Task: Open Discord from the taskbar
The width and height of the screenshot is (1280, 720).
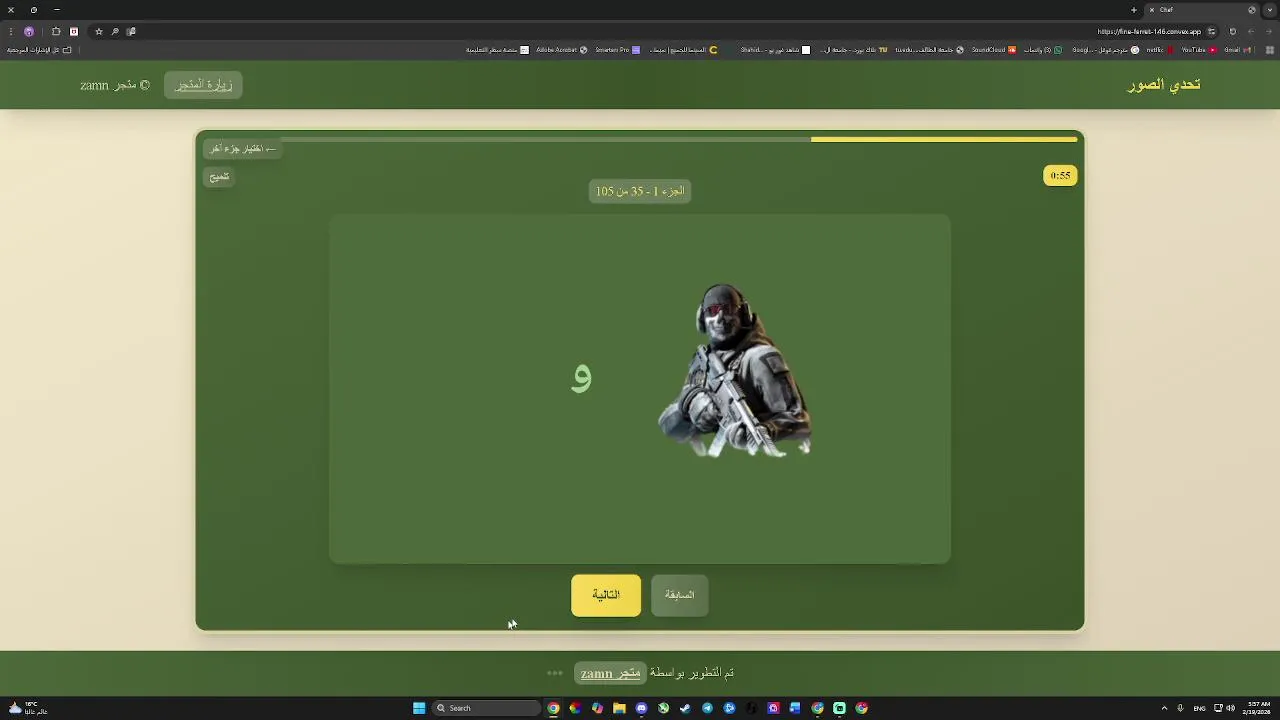Action: (641, 708)
